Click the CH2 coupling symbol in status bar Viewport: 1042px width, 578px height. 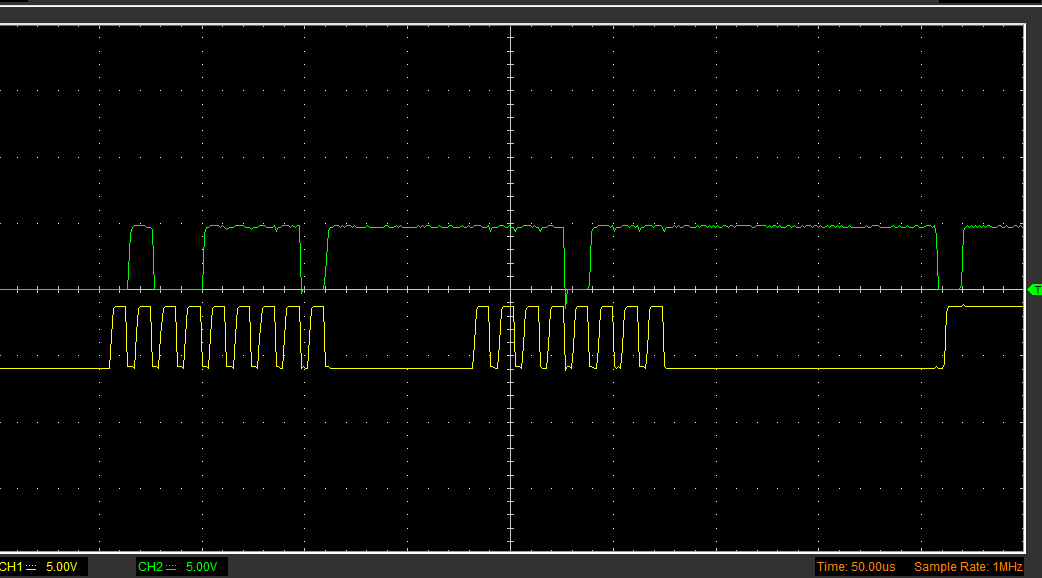pos(171,567)
